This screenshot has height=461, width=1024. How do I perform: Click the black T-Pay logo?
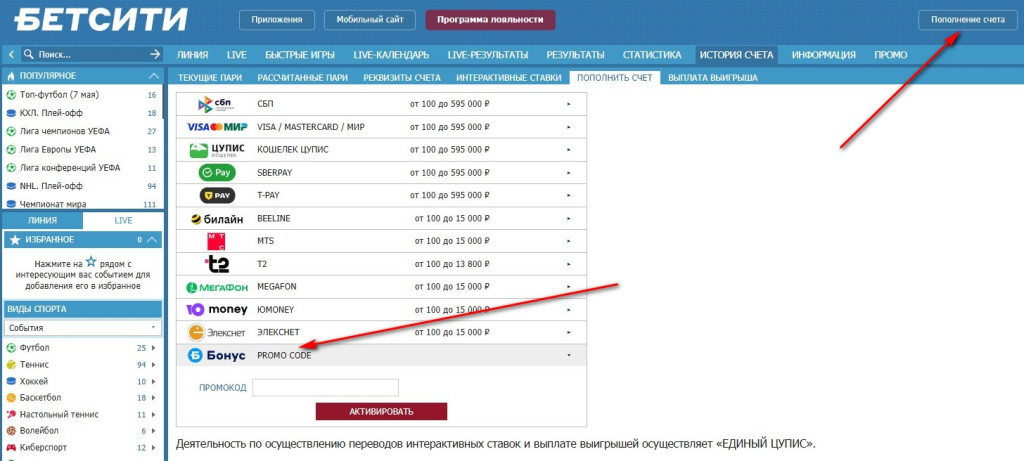217,195
